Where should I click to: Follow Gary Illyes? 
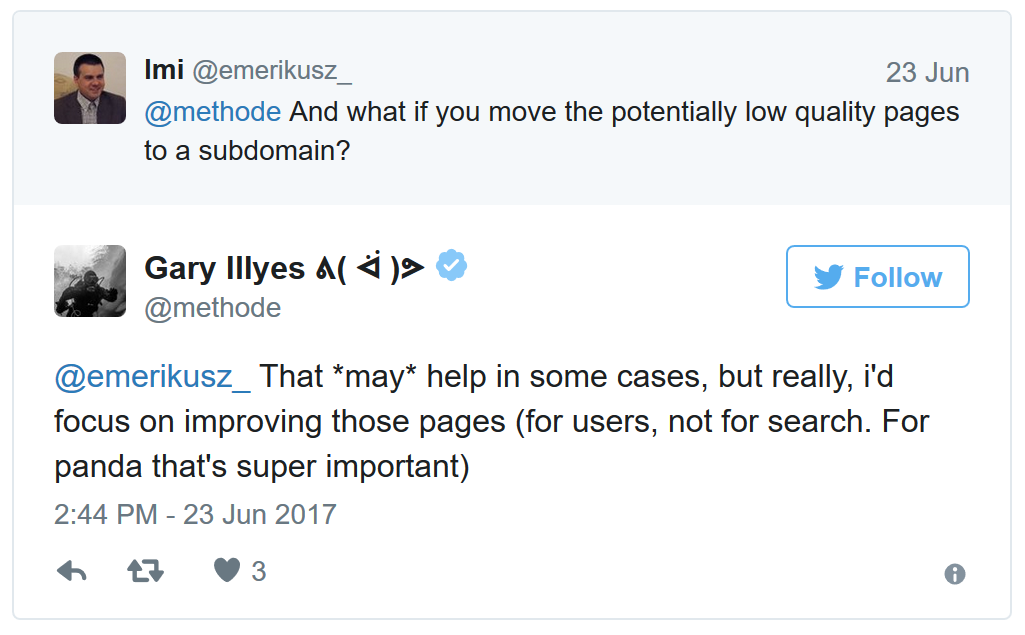point(877,277)
